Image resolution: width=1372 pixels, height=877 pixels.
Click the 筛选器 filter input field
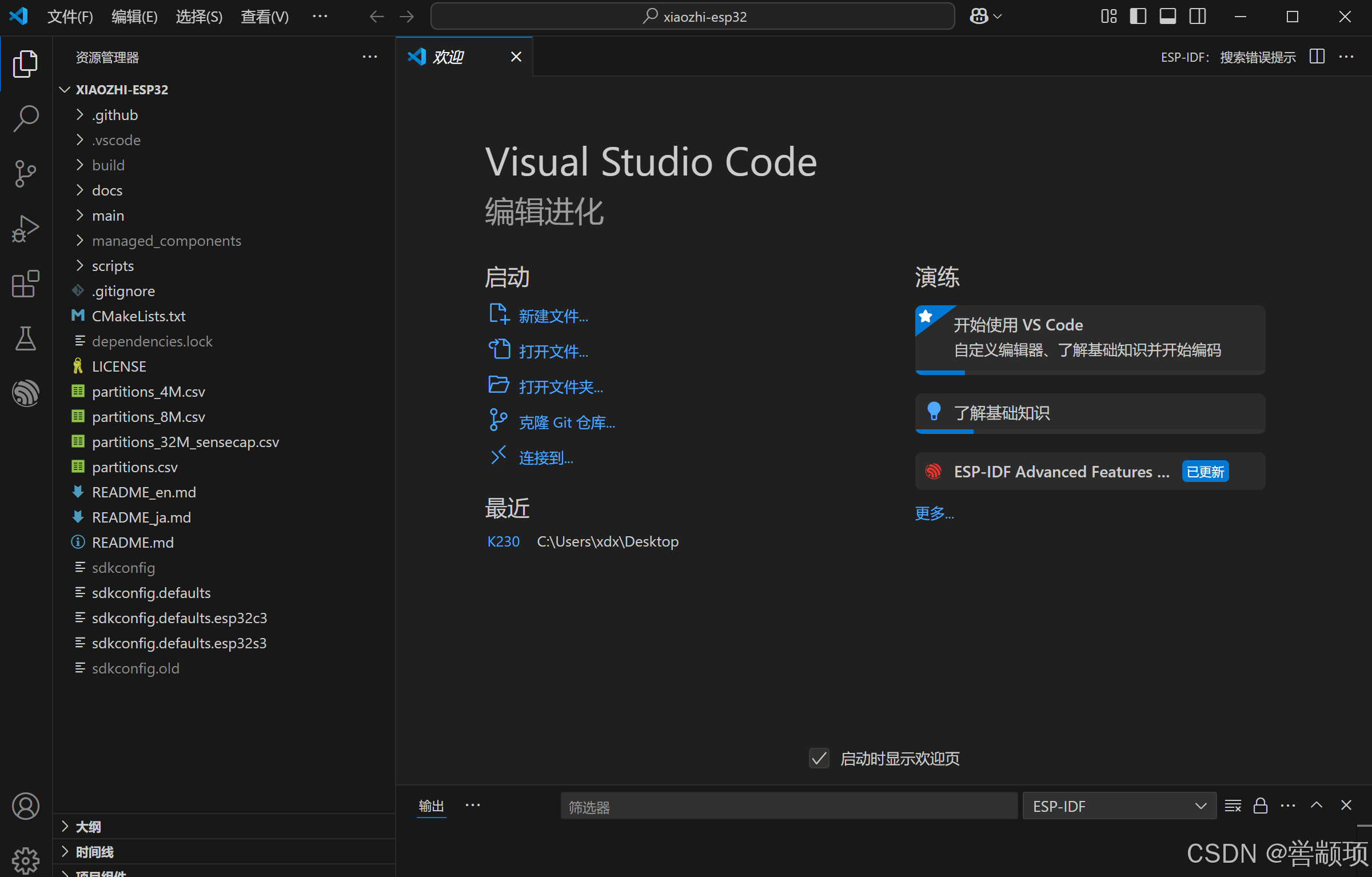(x=788, y=806)
